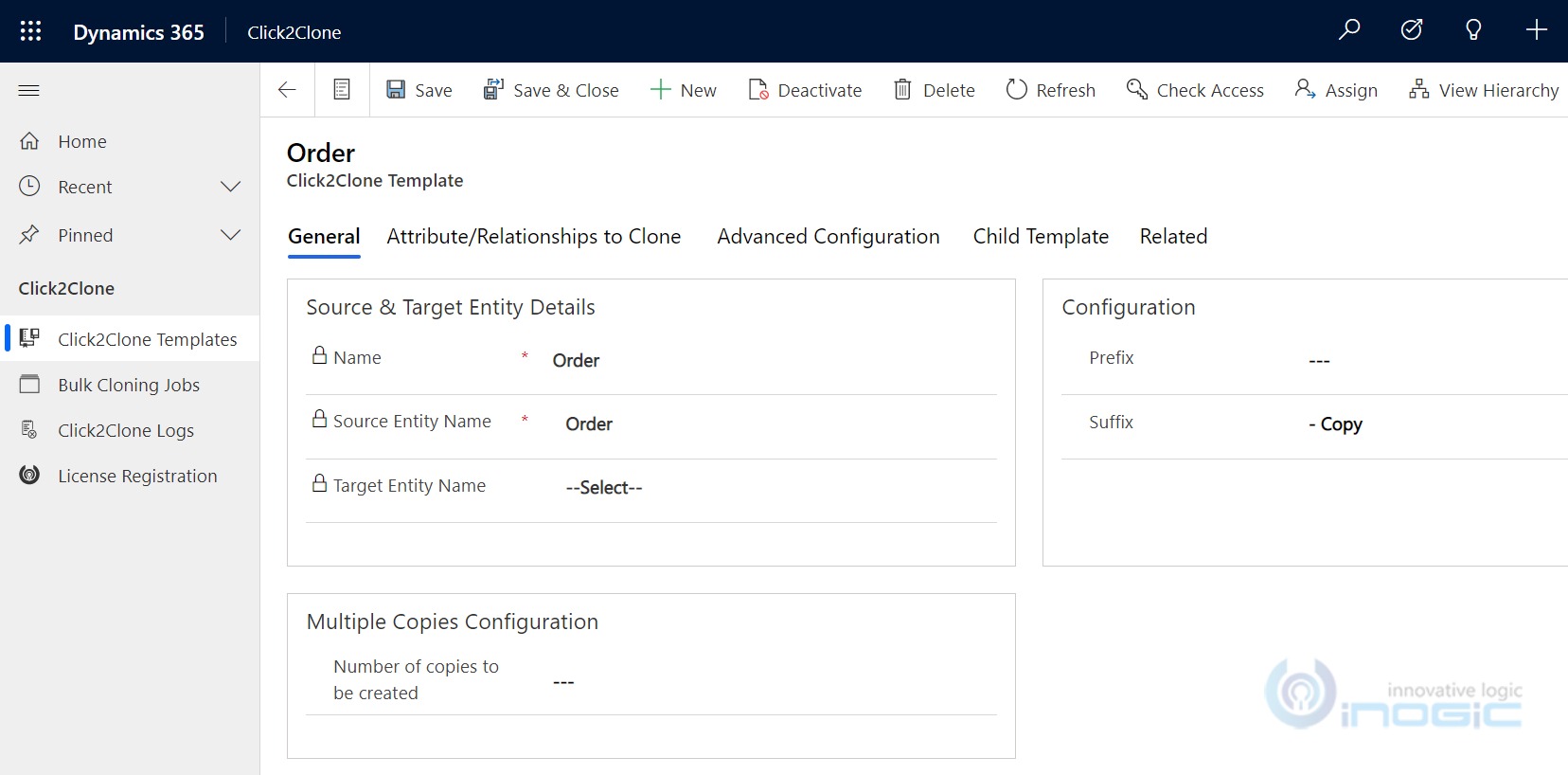Save the template with Save
Image resolution: width=1568 pixels, height=775 pixels.
pos(419,90)
